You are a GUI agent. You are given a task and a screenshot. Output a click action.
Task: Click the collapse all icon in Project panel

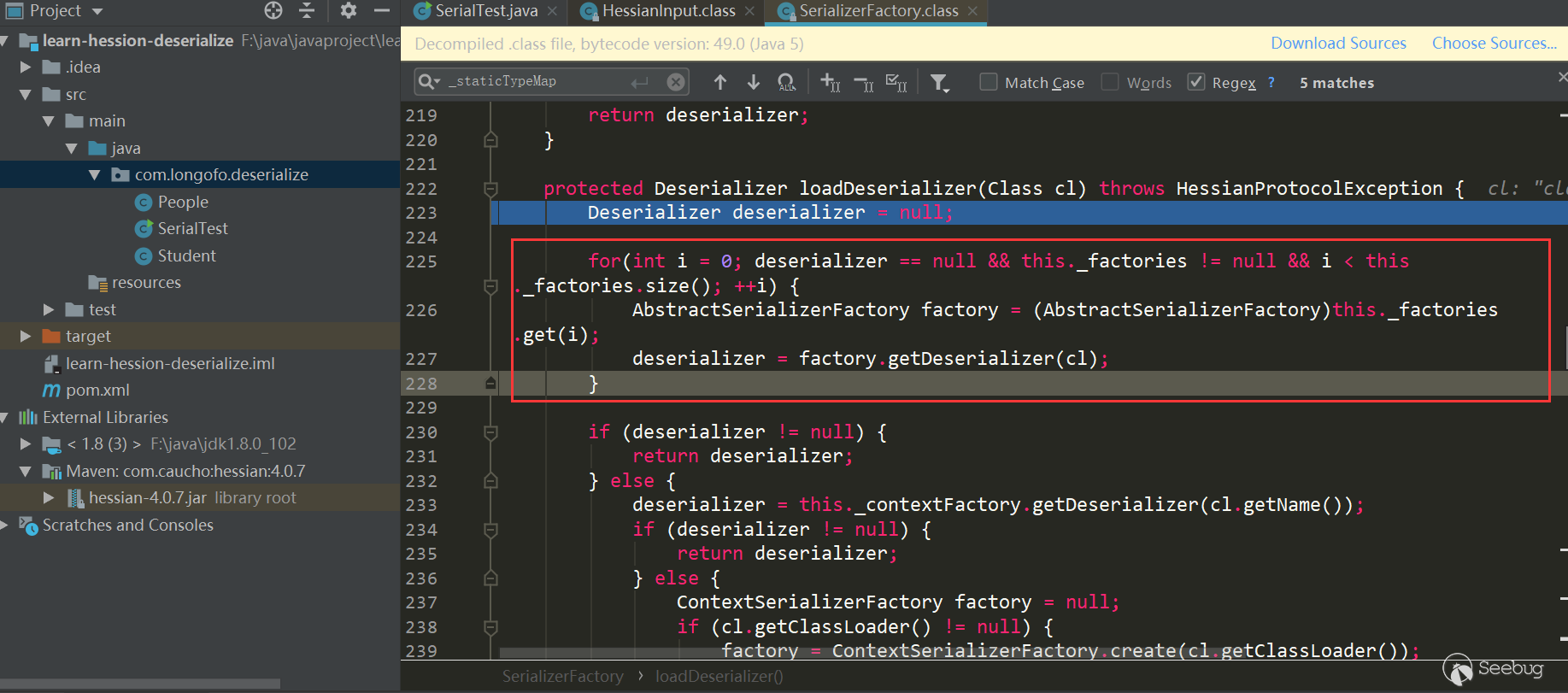(x=307, y=10)
